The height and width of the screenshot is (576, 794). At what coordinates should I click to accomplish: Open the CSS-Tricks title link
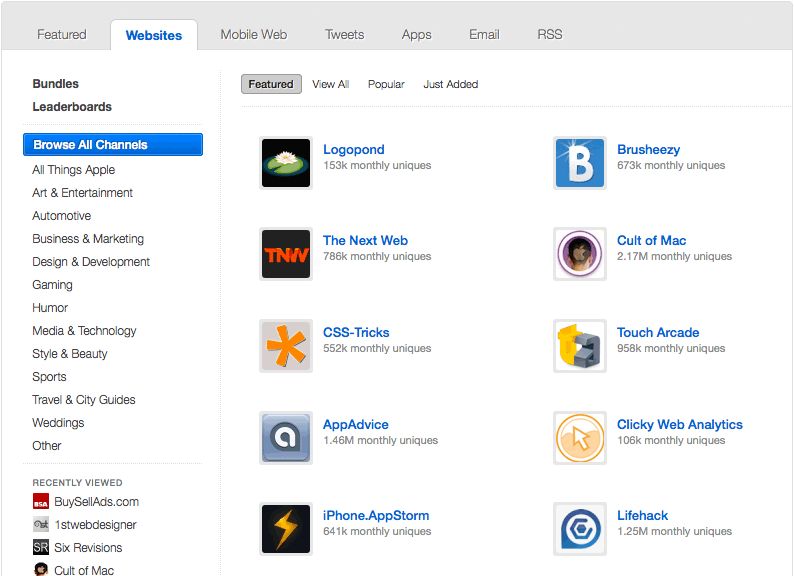pyautogui.click(x=356, y=332)
